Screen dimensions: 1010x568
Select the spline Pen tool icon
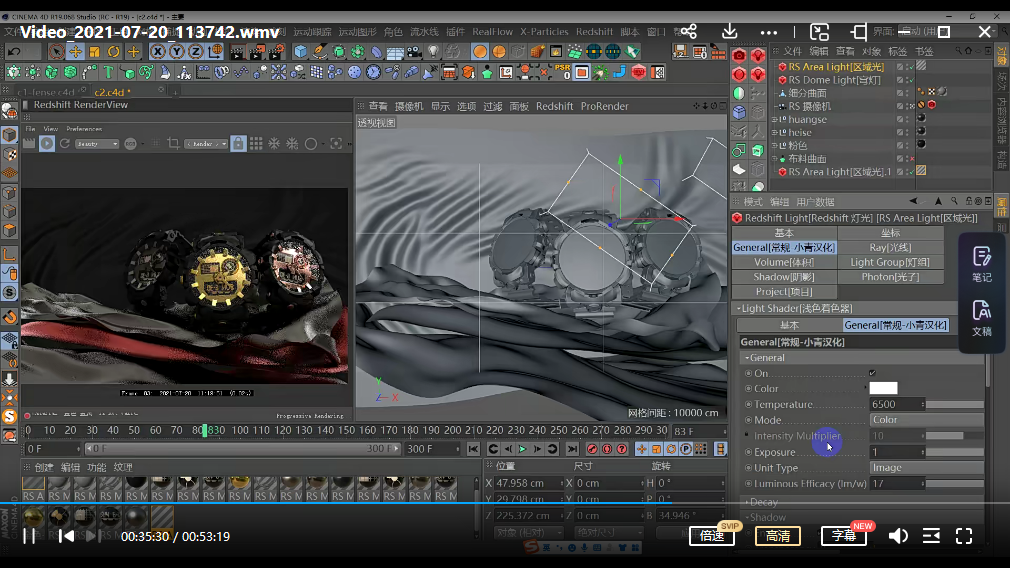319,52
